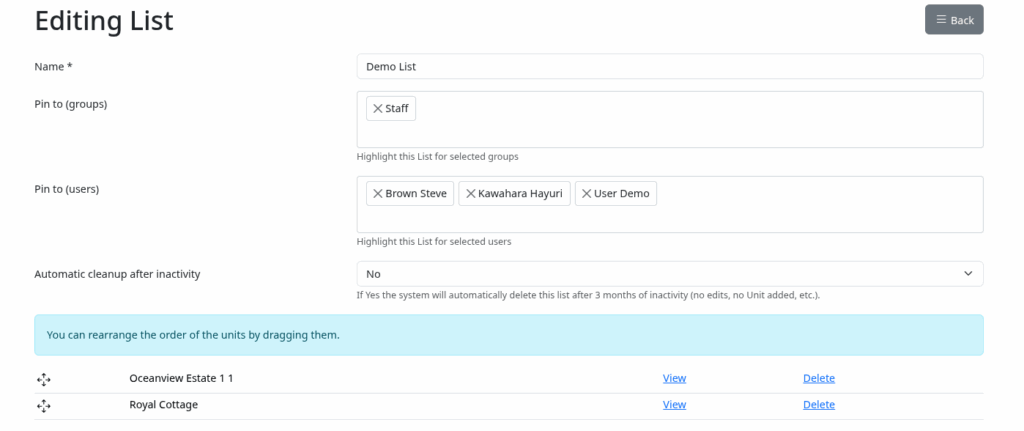
Task: Remove Brown Steve from pinned users
Action: pos(378,193)
